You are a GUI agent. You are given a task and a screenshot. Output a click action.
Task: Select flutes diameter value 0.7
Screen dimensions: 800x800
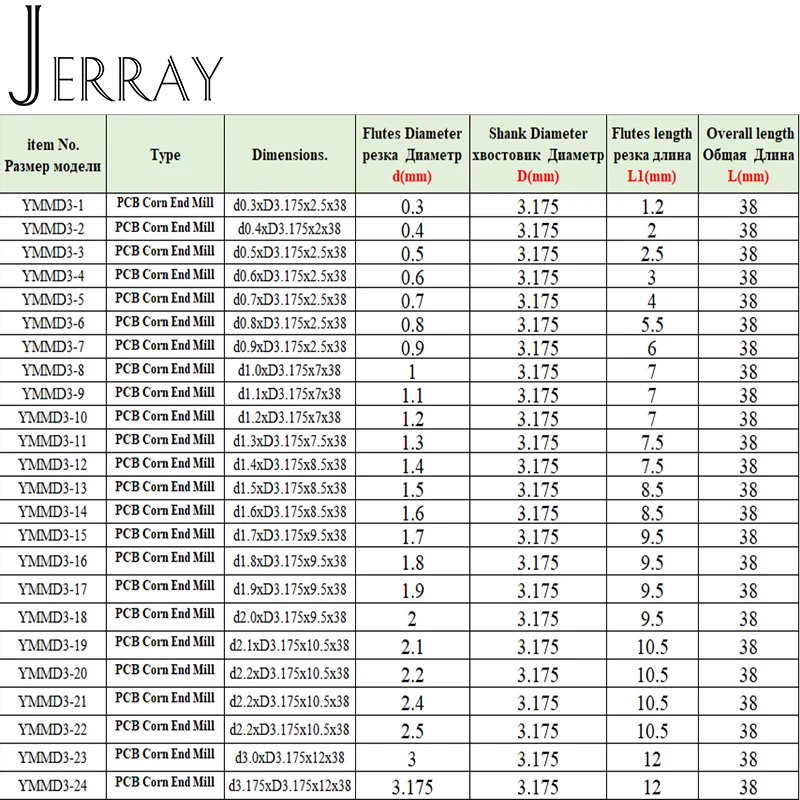(412, 301)
